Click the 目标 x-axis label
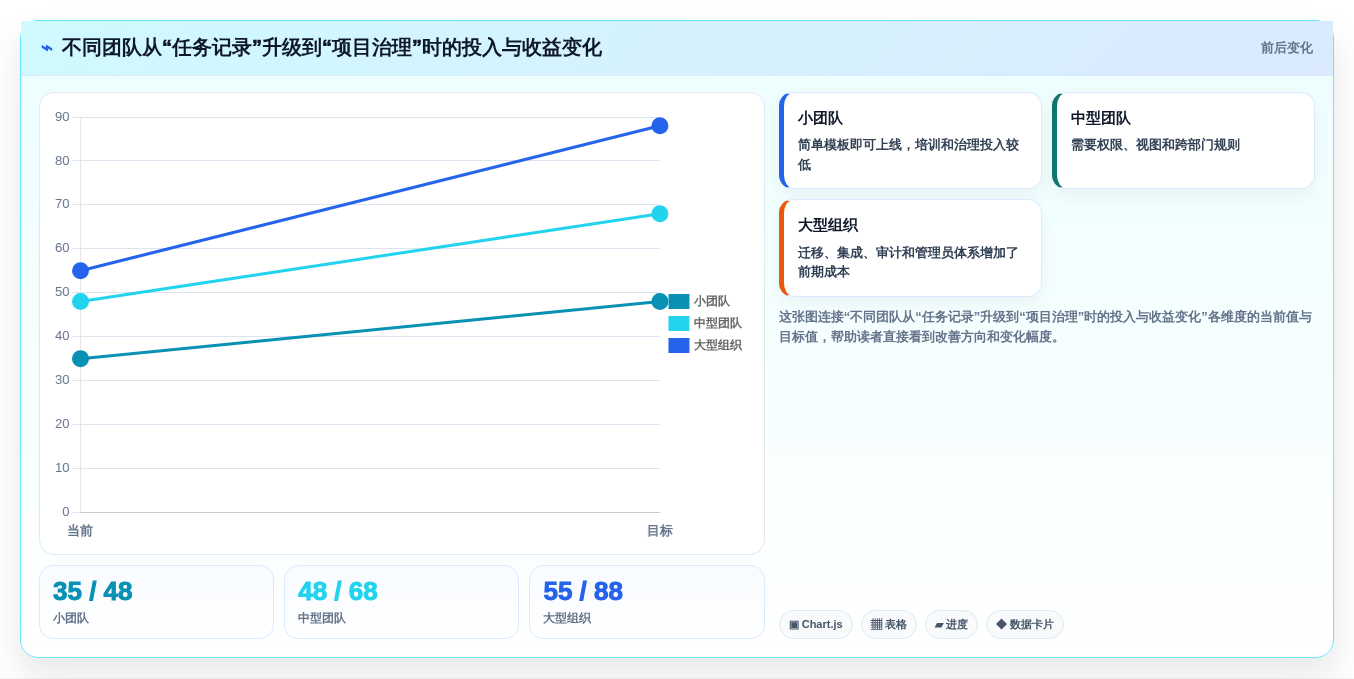The image size is (1354, 679). [660, 531]
